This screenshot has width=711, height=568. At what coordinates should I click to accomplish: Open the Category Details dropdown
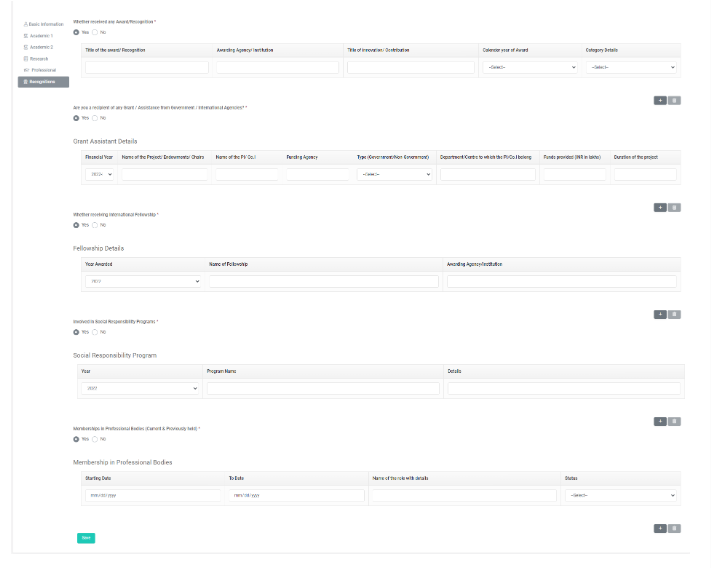point(631,68)
